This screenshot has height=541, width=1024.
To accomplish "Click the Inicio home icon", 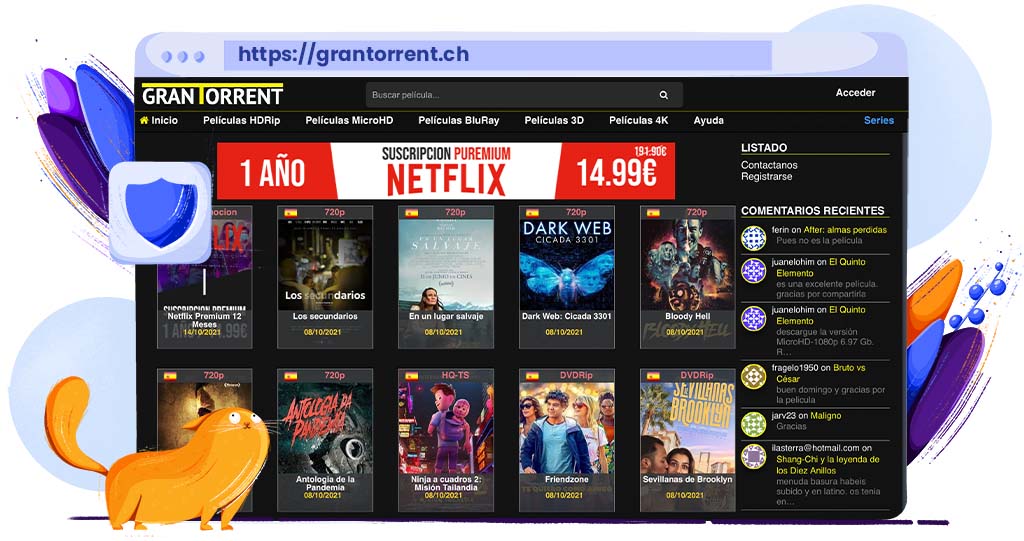I will click(144, 120).
